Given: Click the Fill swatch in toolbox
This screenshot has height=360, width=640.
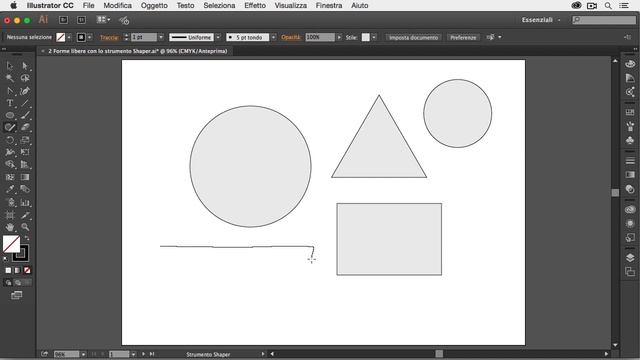Looking at the screenshot, I should 11,244.
